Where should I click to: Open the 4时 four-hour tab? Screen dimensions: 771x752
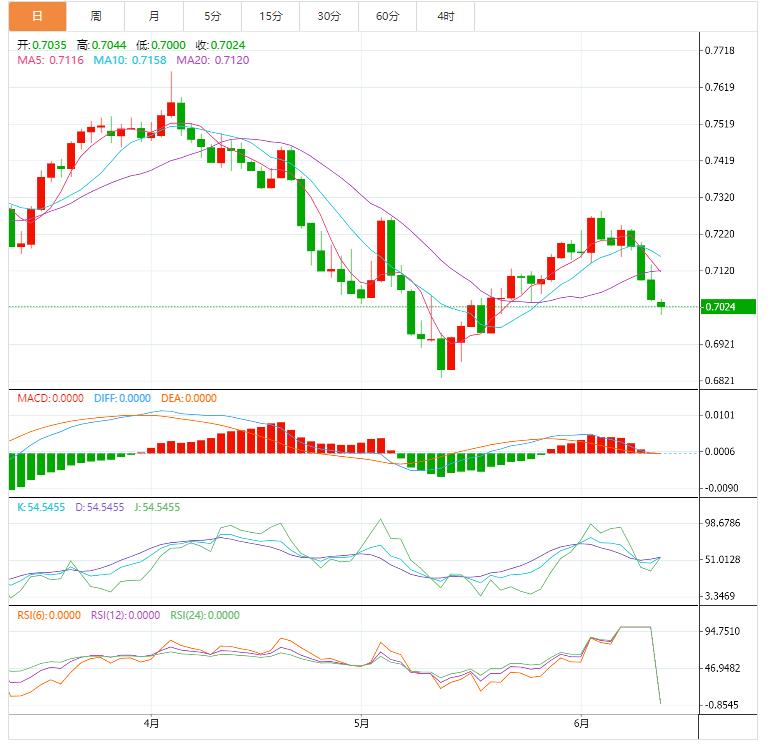pyautogui.click(x=445, y=16)
